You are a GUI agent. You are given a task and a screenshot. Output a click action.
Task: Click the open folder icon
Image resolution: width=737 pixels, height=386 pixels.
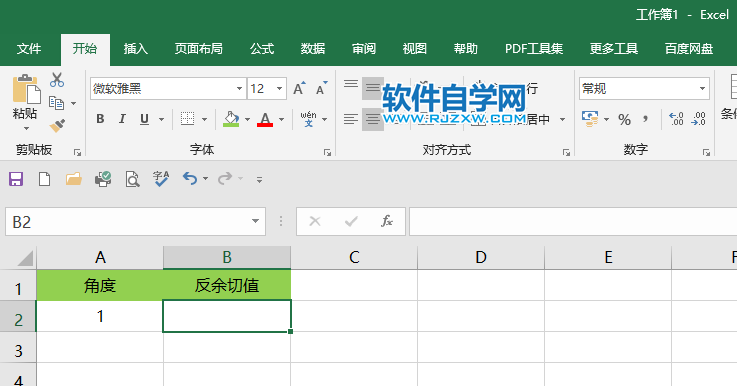pyautogui.click(x=74, y=179)
